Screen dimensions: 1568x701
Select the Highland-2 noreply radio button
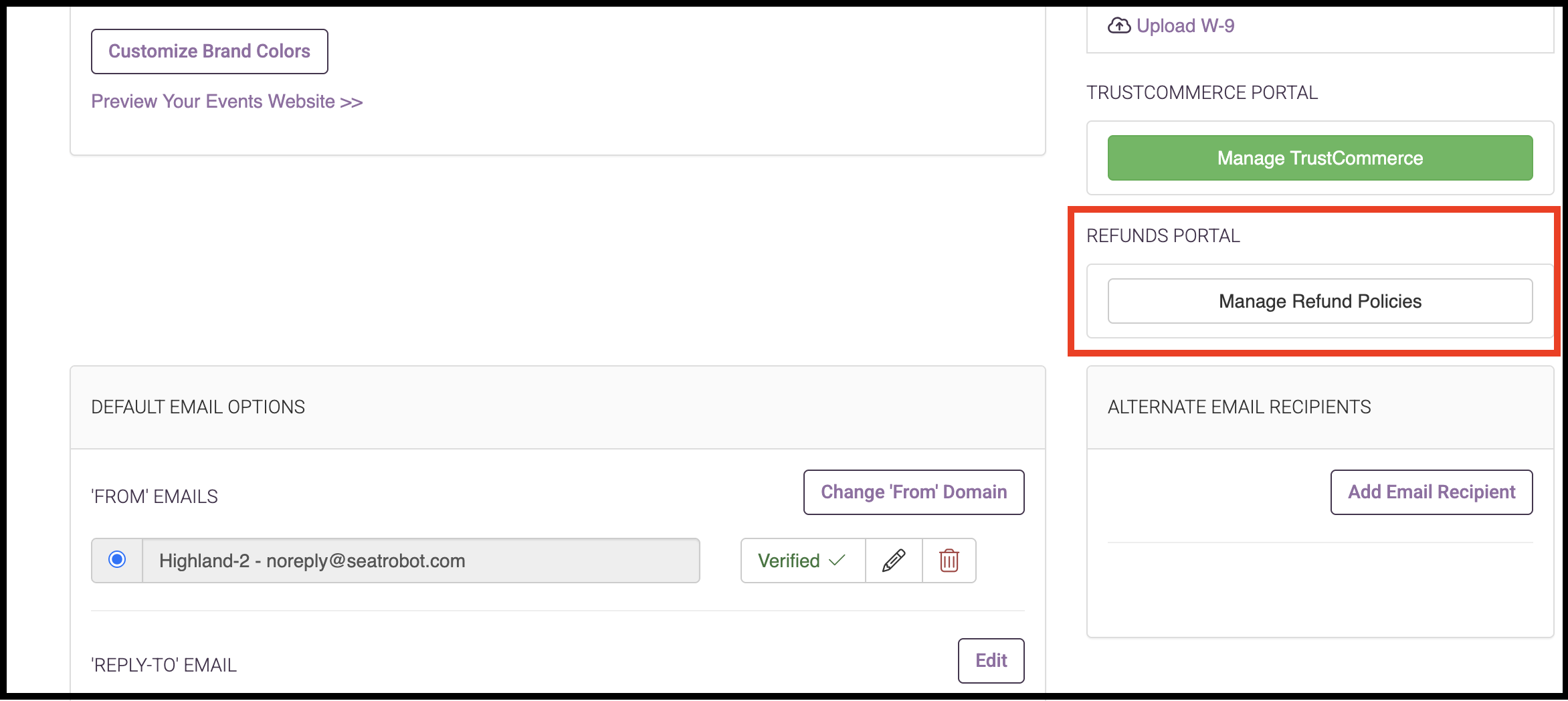[x=117, y=559]
